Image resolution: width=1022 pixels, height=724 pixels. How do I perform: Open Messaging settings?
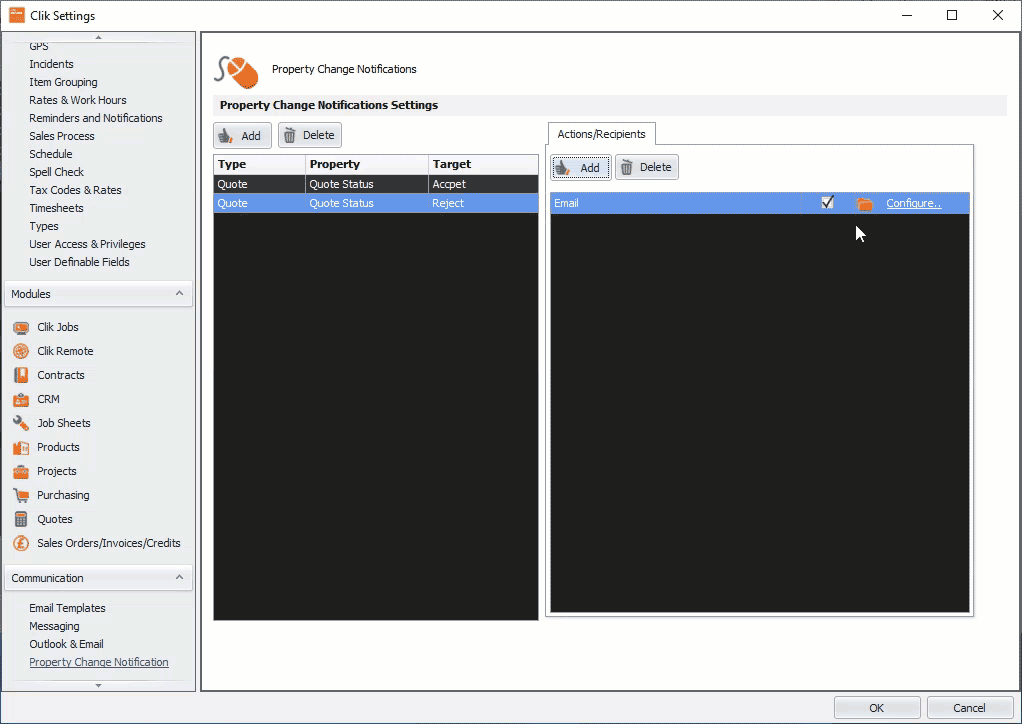[x=54, y=626]
